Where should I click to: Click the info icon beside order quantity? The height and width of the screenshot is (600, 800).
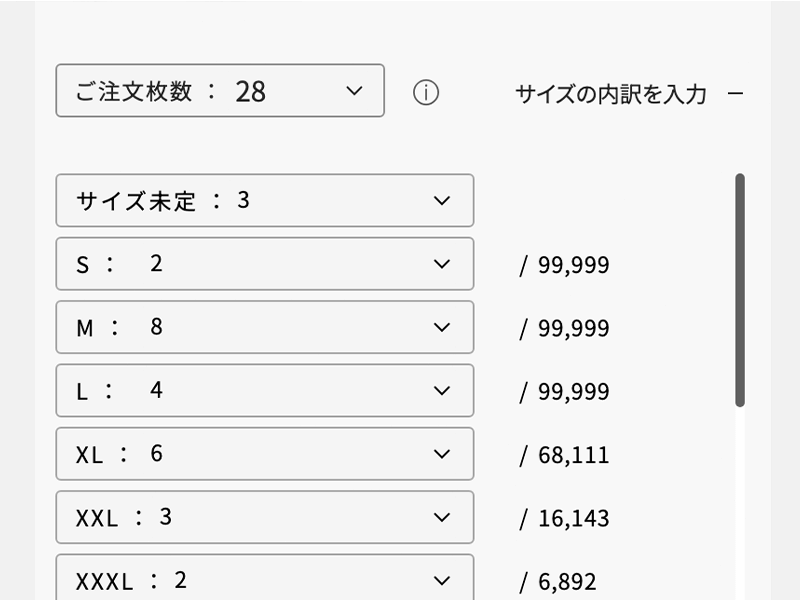pyautogui.click(x=426, y=93)
